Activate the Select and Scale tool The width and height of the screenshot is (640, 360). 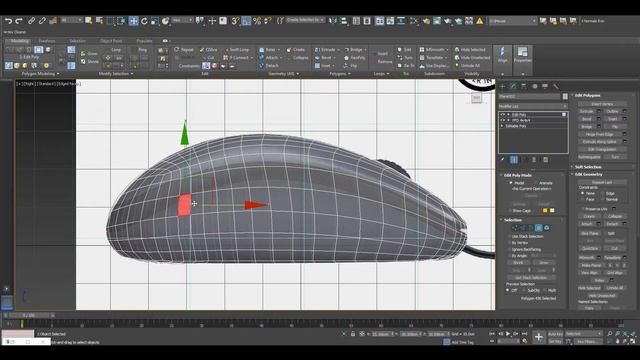click(x=155, y=21)
